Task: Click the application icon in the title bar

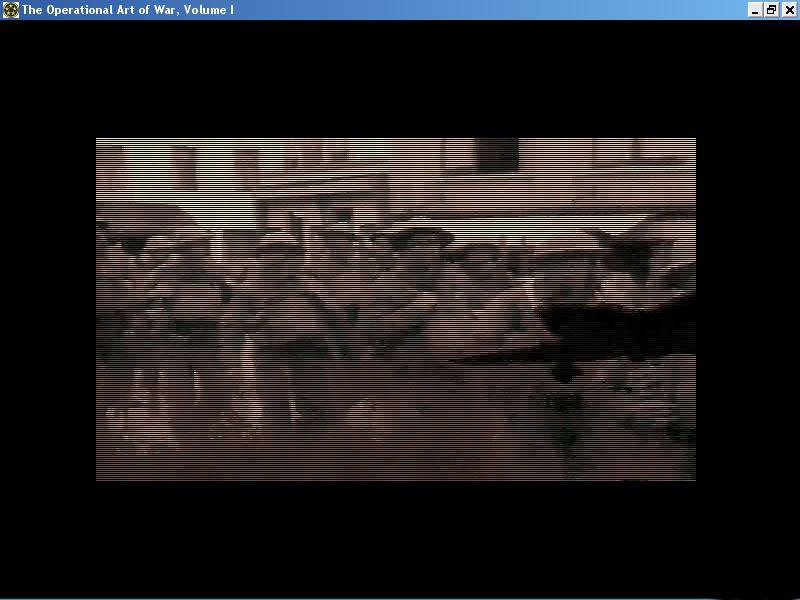Action: coord(10,10)
